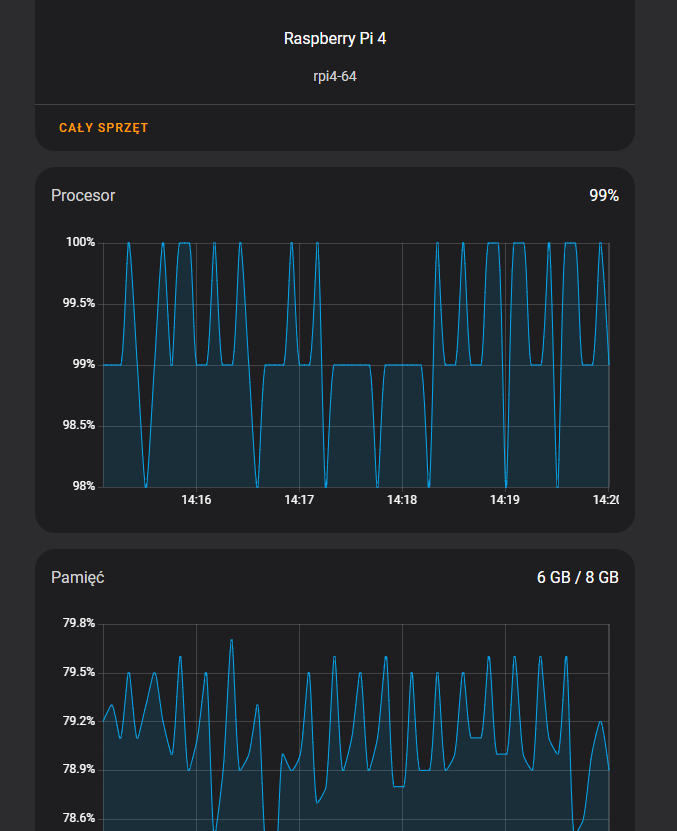
Task: Click the 79.5% y-axis label on memory chart
Action: [78, 672]
